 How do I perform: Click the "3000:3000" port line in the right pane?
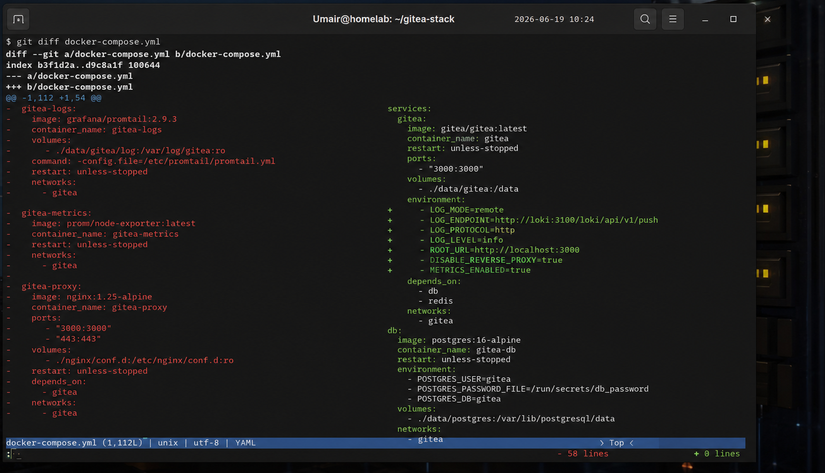tap(456, 169)
